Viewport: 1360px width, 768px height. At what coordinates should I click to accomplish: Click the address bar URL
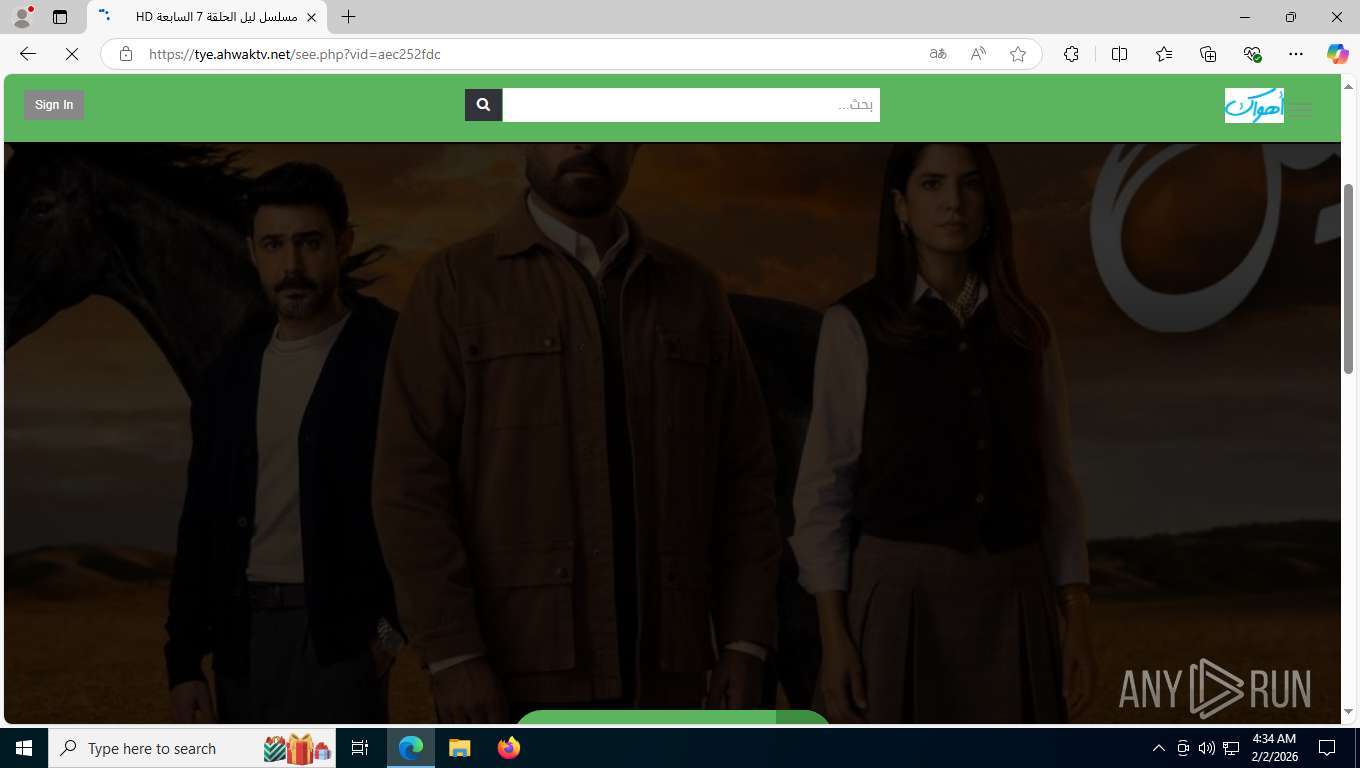click(x=294, y=54)
